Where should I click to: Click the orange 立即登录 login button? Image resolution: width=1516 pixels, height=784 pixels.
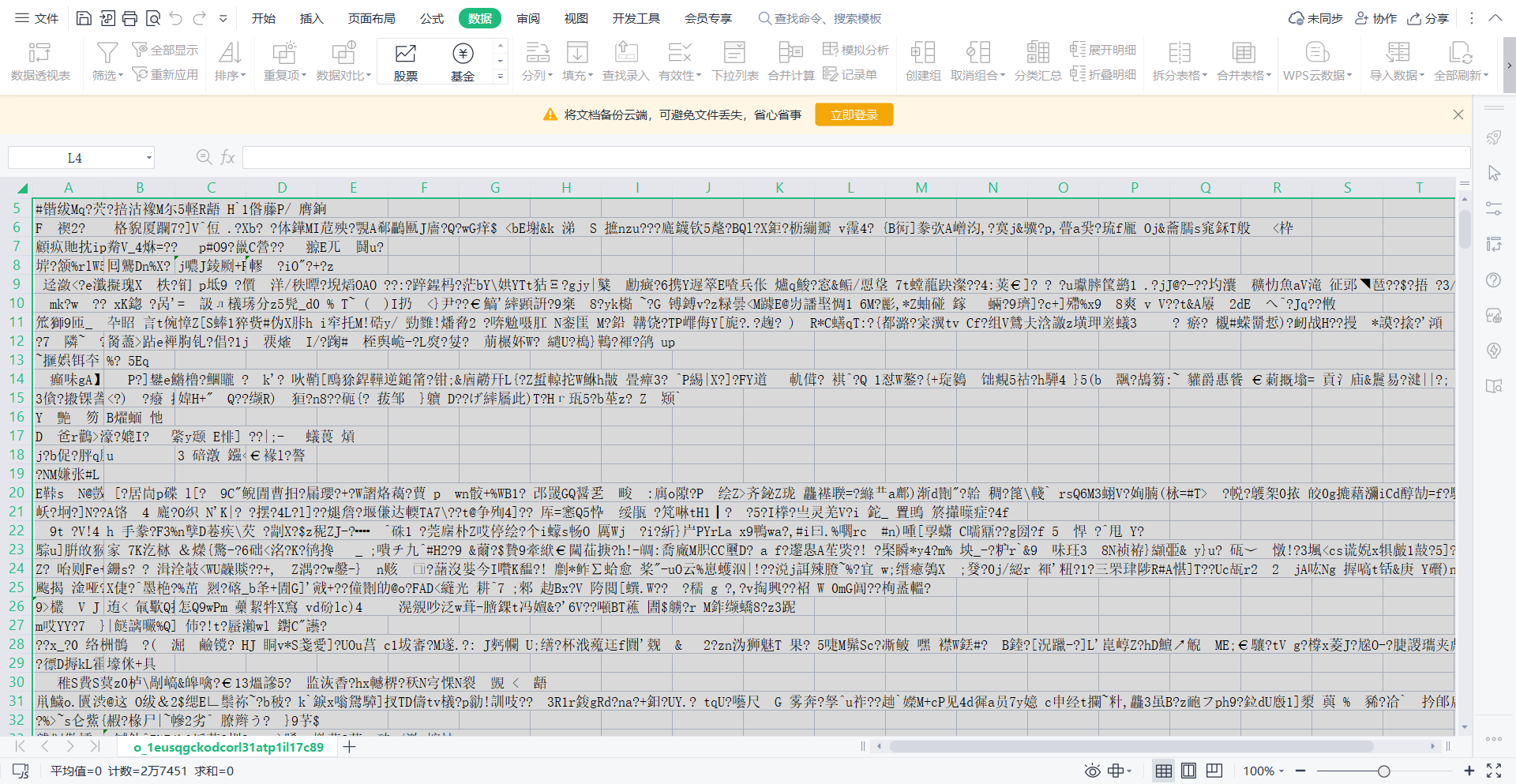pyautogui.click(x=854, y=114)
